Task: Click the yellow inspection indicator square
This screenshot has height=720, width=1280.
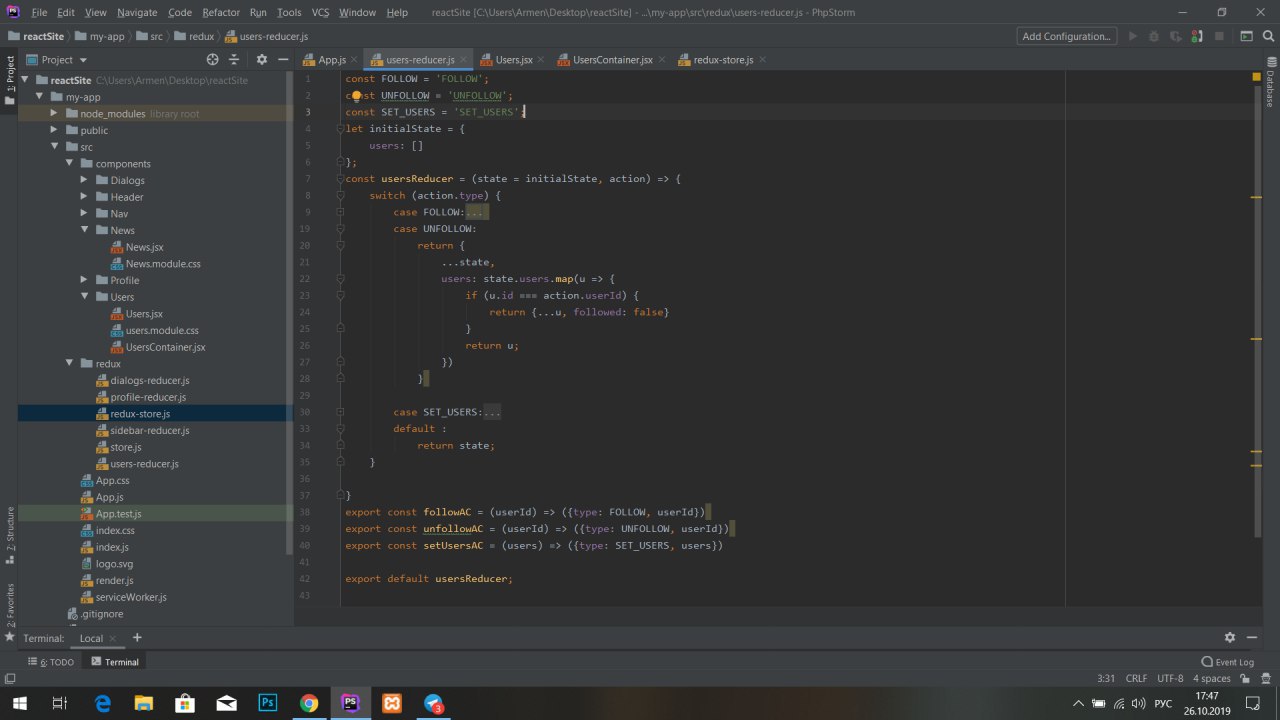Action: pos(1256,76)
